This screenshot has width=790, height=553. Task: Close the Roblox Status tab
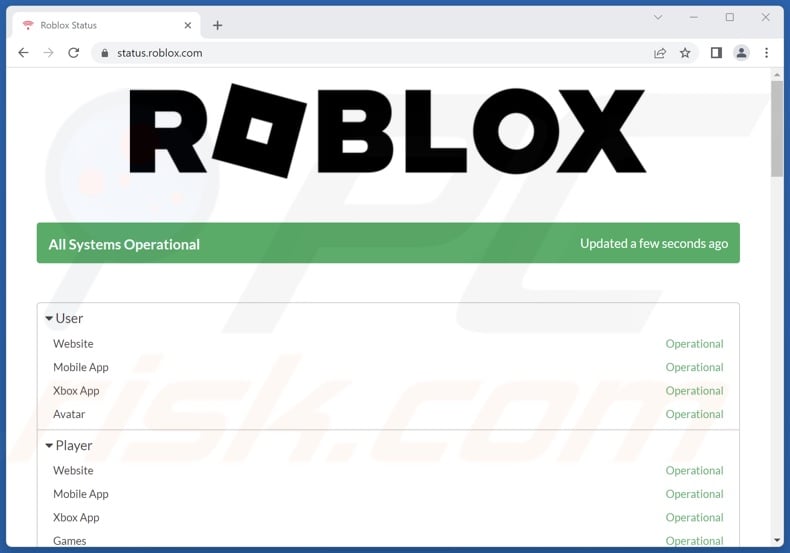[x=188, y=25]
